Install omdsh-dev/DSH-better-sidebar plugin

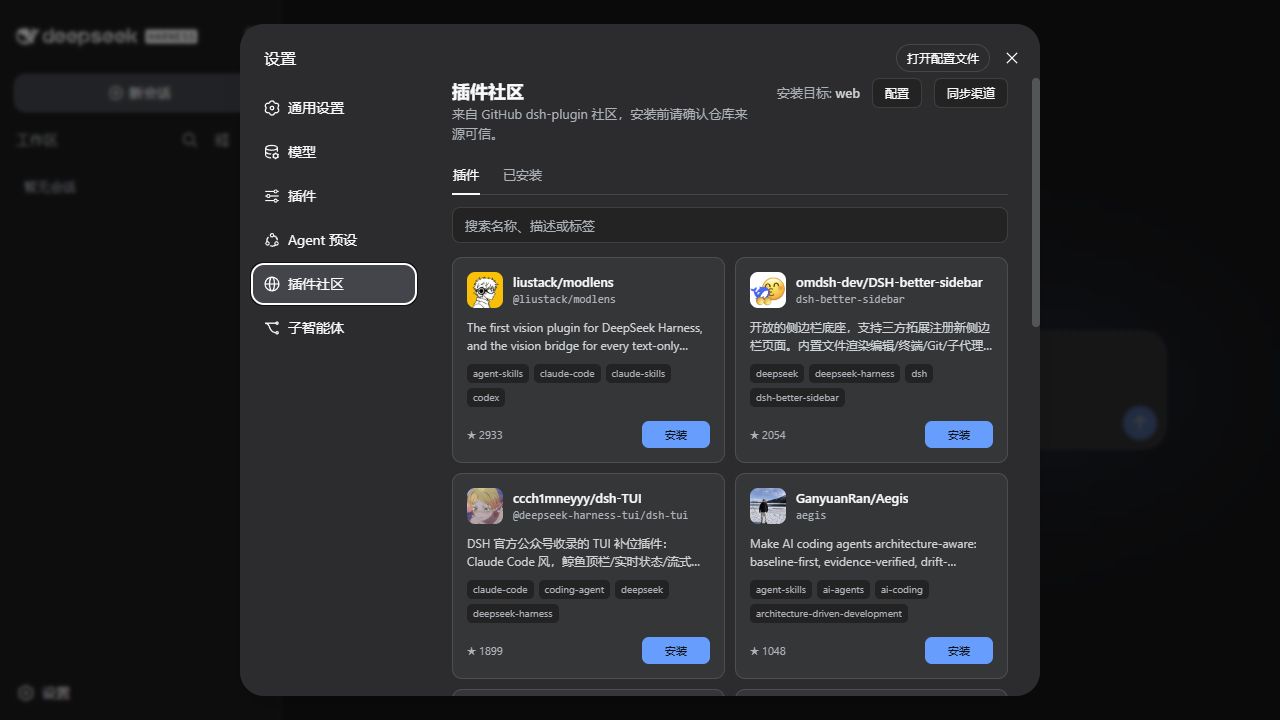(959, 435)
